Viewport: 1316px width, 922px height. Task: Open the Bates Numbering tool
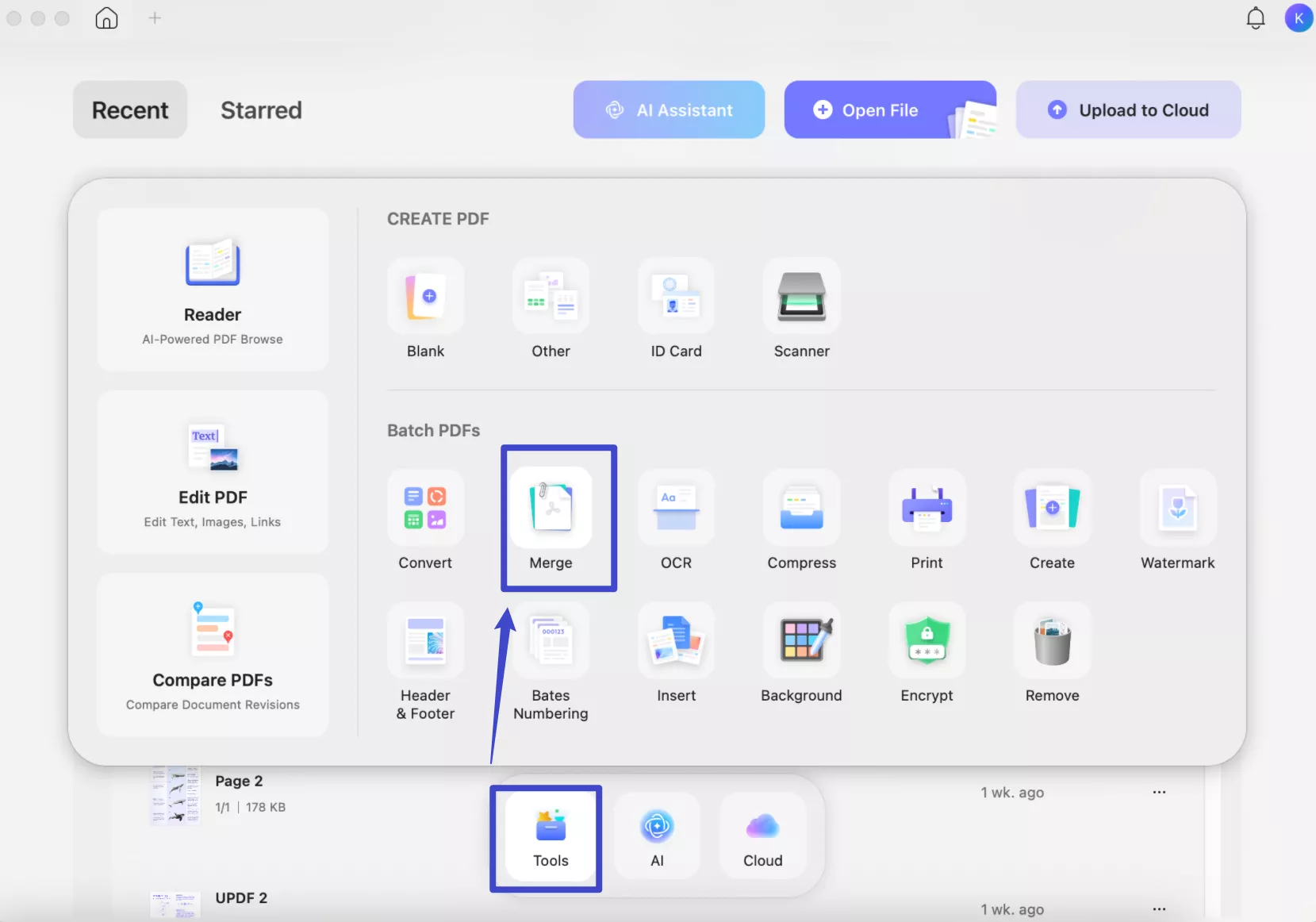(x=551, y=641)
